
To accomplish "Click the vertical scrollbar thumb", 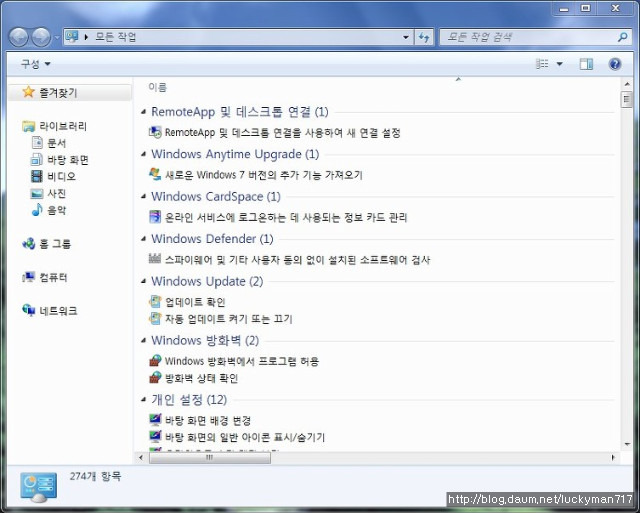I will coord(627,100).
